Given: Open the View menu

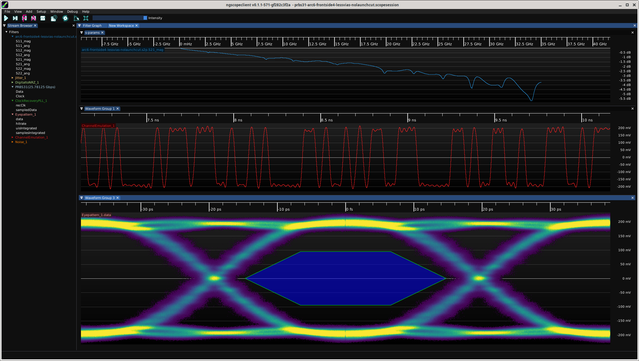Looking at the screenshot, I should tap(18, 11).
